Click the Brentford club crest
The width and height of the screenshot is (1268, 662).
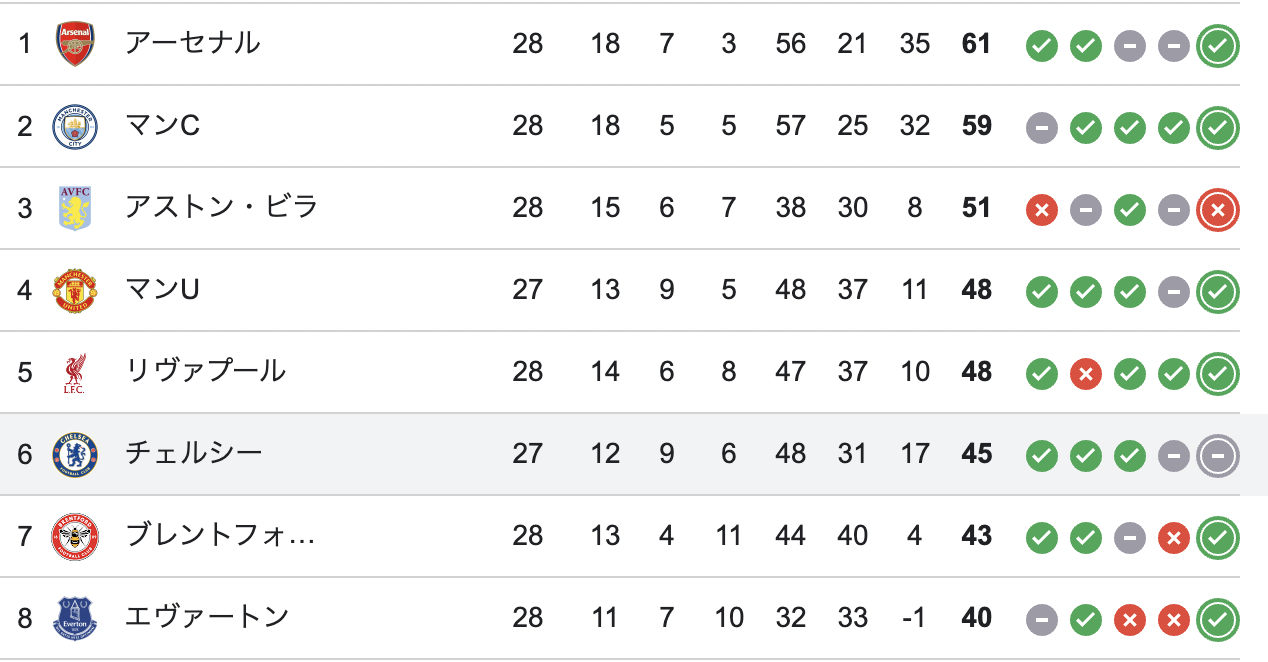tap(75, 536)
